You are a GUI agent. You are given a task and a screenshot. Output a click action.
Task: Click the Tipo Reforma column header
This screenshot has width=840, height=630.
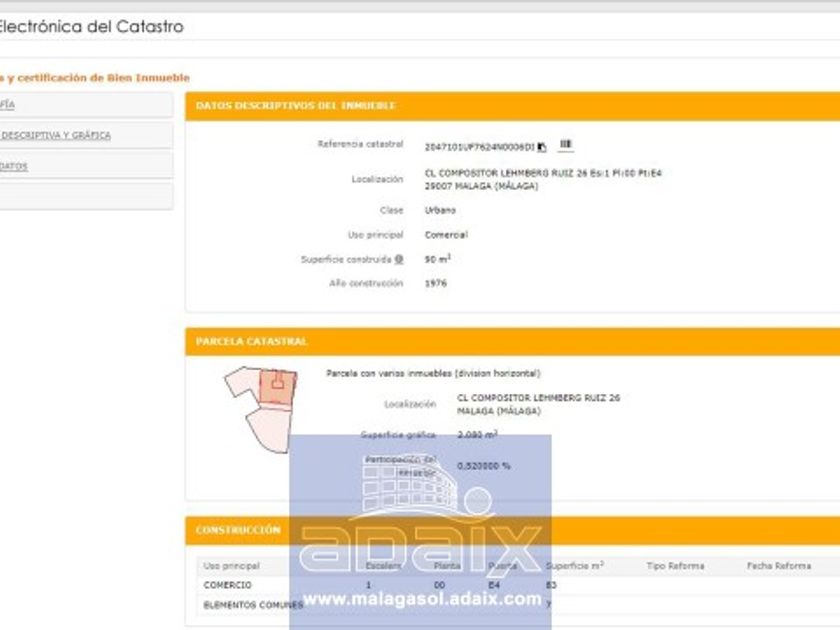675,566
